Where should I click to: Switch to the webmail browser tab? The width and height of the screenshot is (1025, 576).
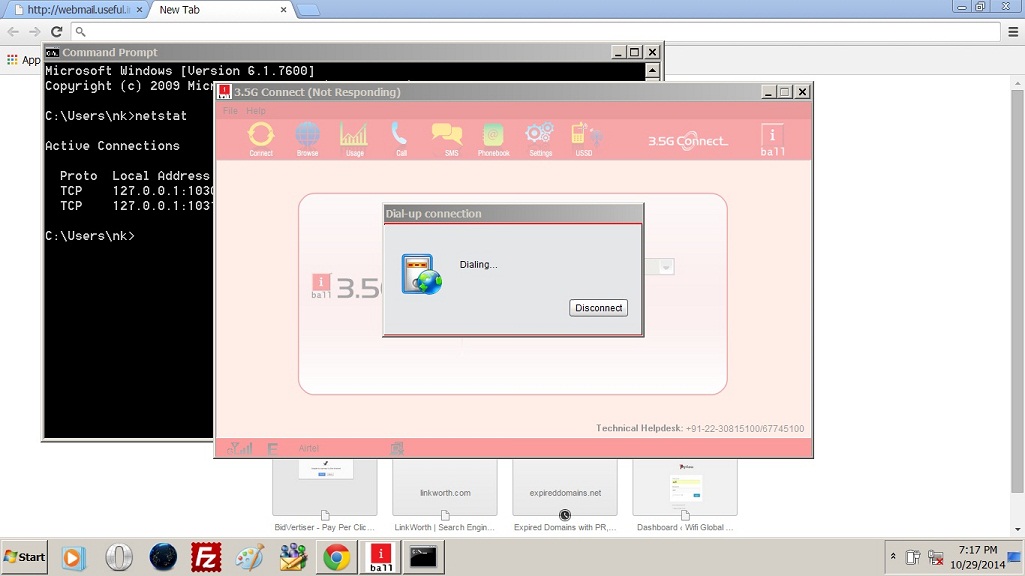(x=75, y=10)
